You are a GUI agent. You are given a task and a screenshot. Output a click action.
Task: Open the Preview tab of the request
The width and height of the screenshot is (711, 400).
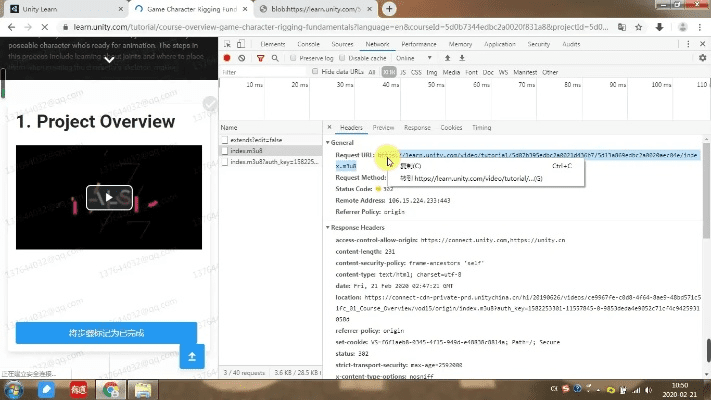[383, 128]
